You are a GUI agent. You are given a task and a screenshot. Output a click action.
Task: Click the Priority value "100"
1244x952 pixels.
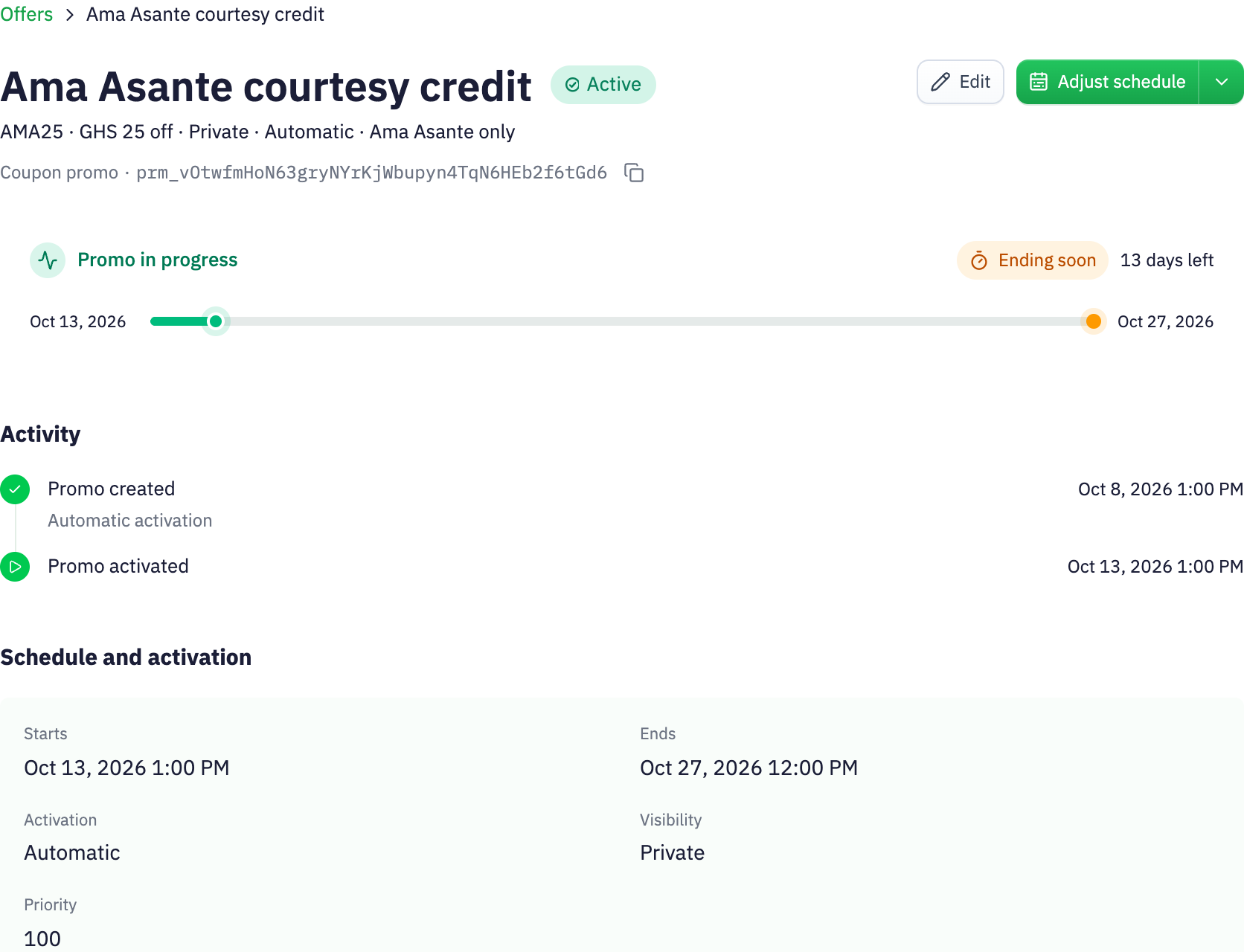point(42,939)
